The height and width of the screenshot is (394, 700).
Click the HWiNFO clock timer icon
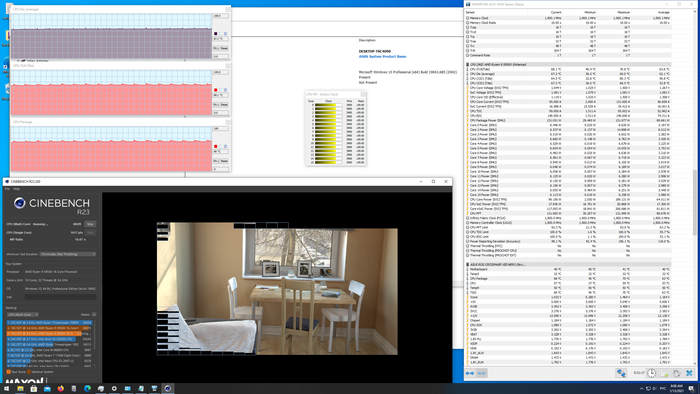652,373
